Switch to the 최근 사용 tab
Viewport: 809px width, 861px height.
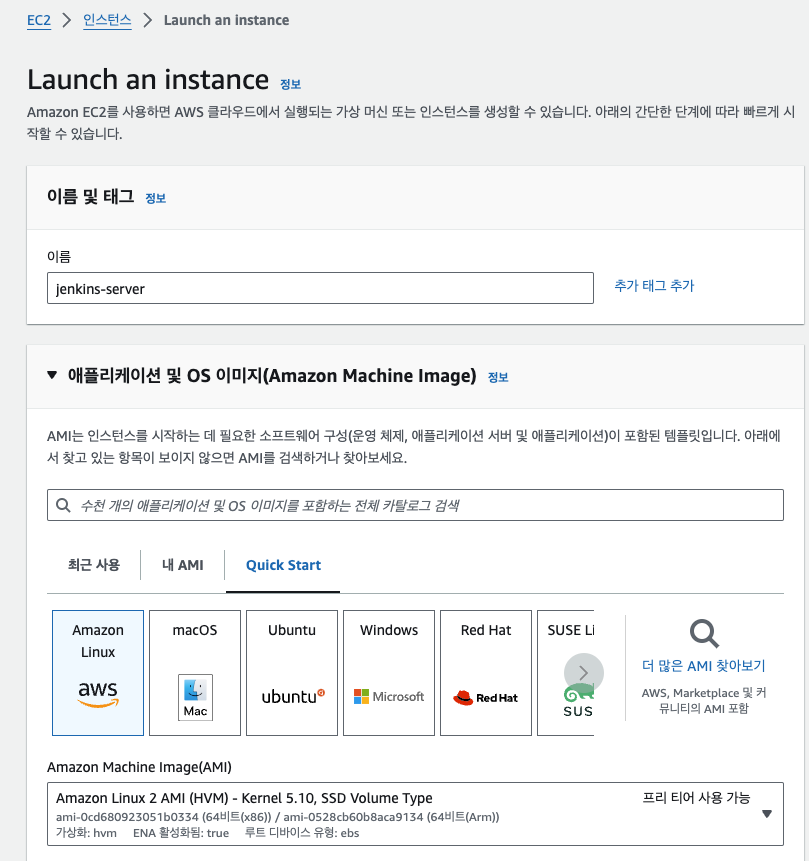[93, 565]
